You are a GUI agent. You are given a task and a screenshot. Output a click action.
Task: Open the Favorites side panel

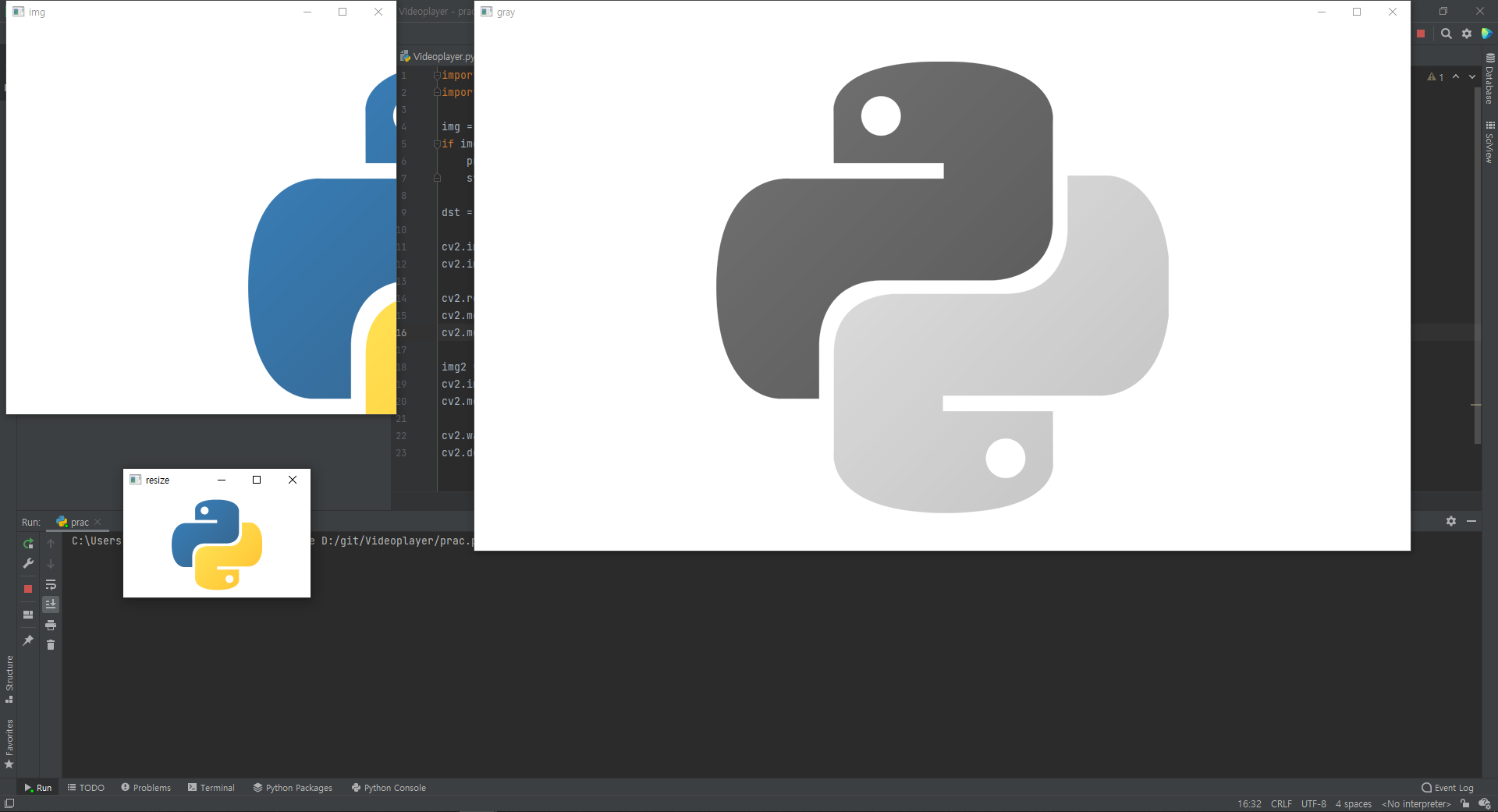pyautogui.click(x=9, y=743)
